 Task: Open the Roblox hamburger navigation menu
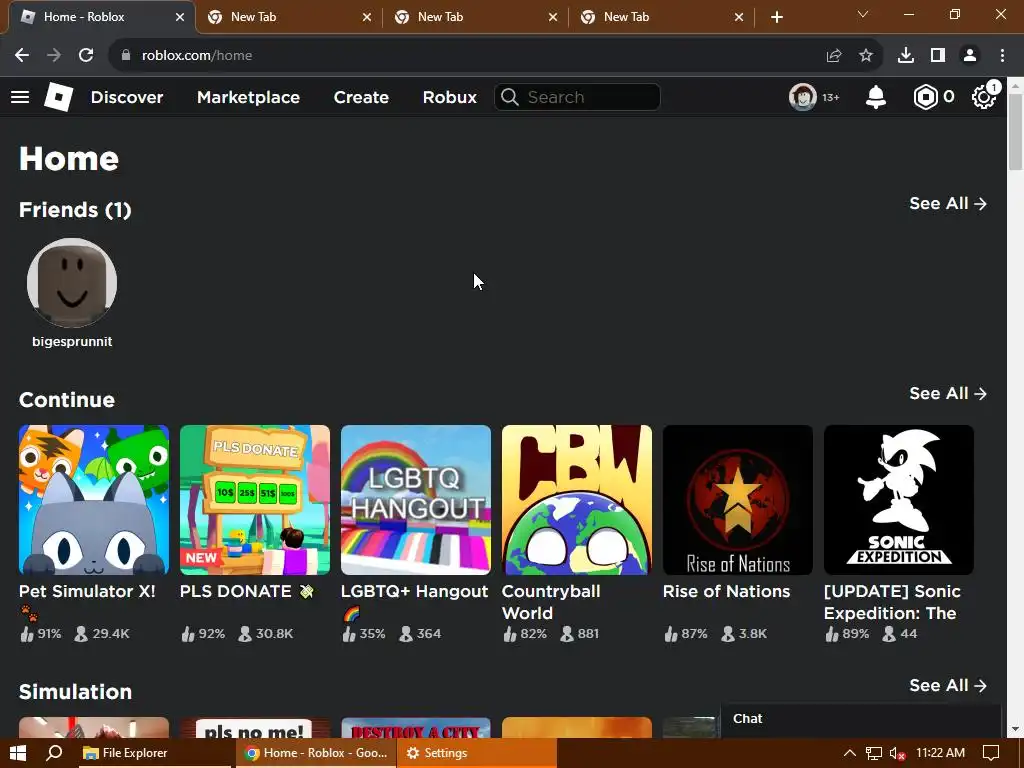point(20,97)
